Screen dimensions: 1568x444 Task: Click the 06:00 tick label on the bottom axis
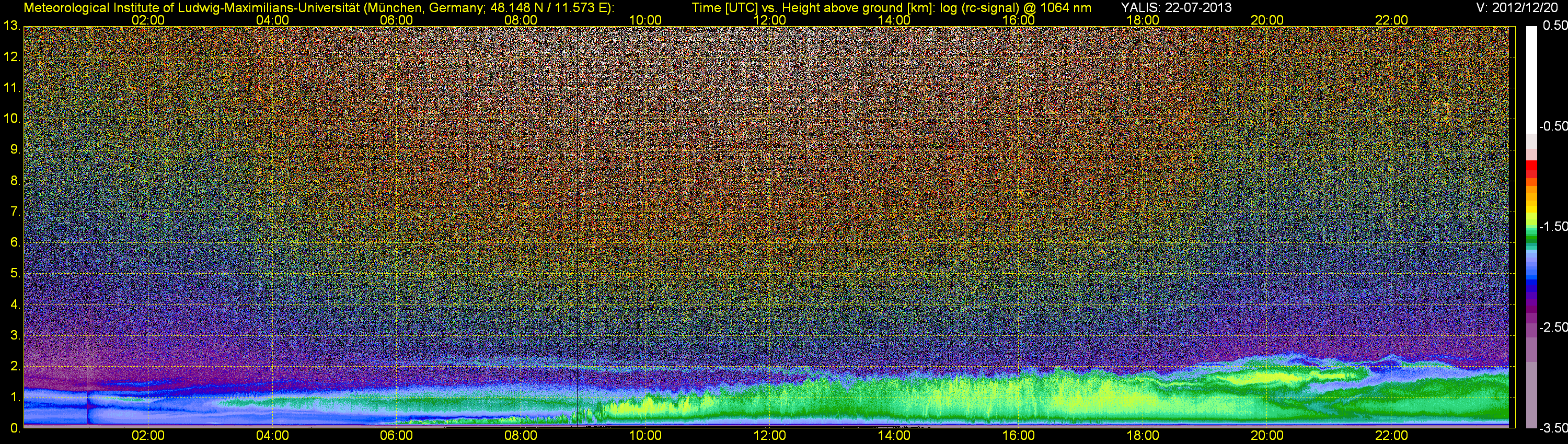point(396,436)
